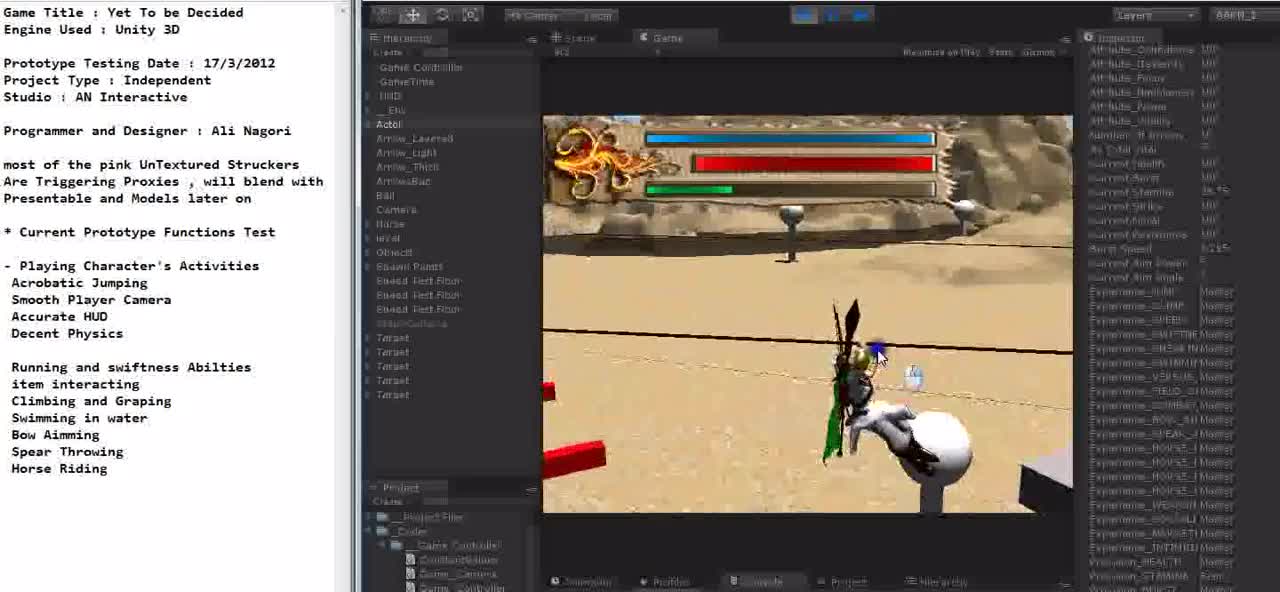
Task: Select Game Controller in the Hierarchy list
Action: (420, 67)
